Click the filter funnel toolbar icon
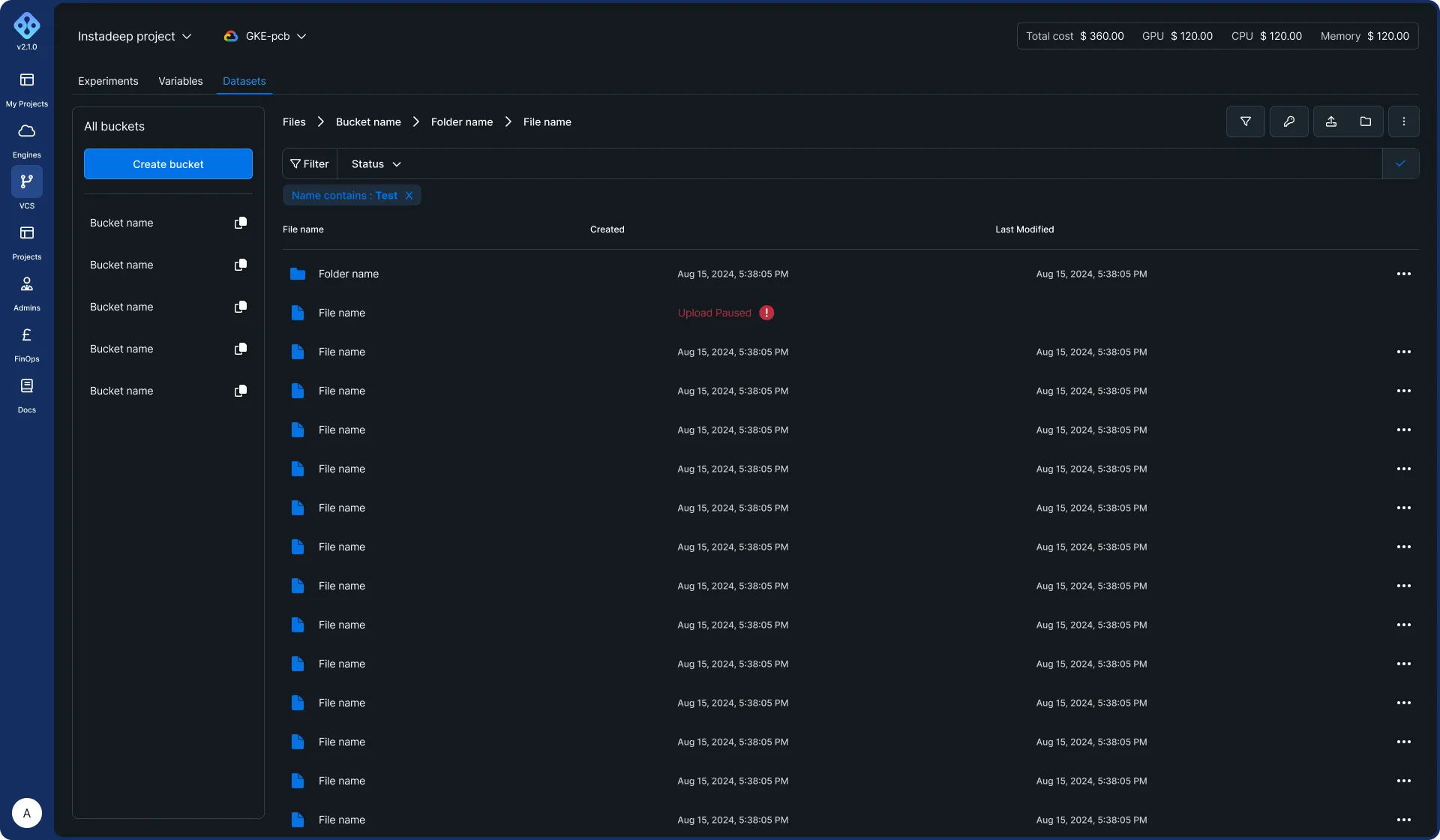1440x840 pixels. point(1245,121)
